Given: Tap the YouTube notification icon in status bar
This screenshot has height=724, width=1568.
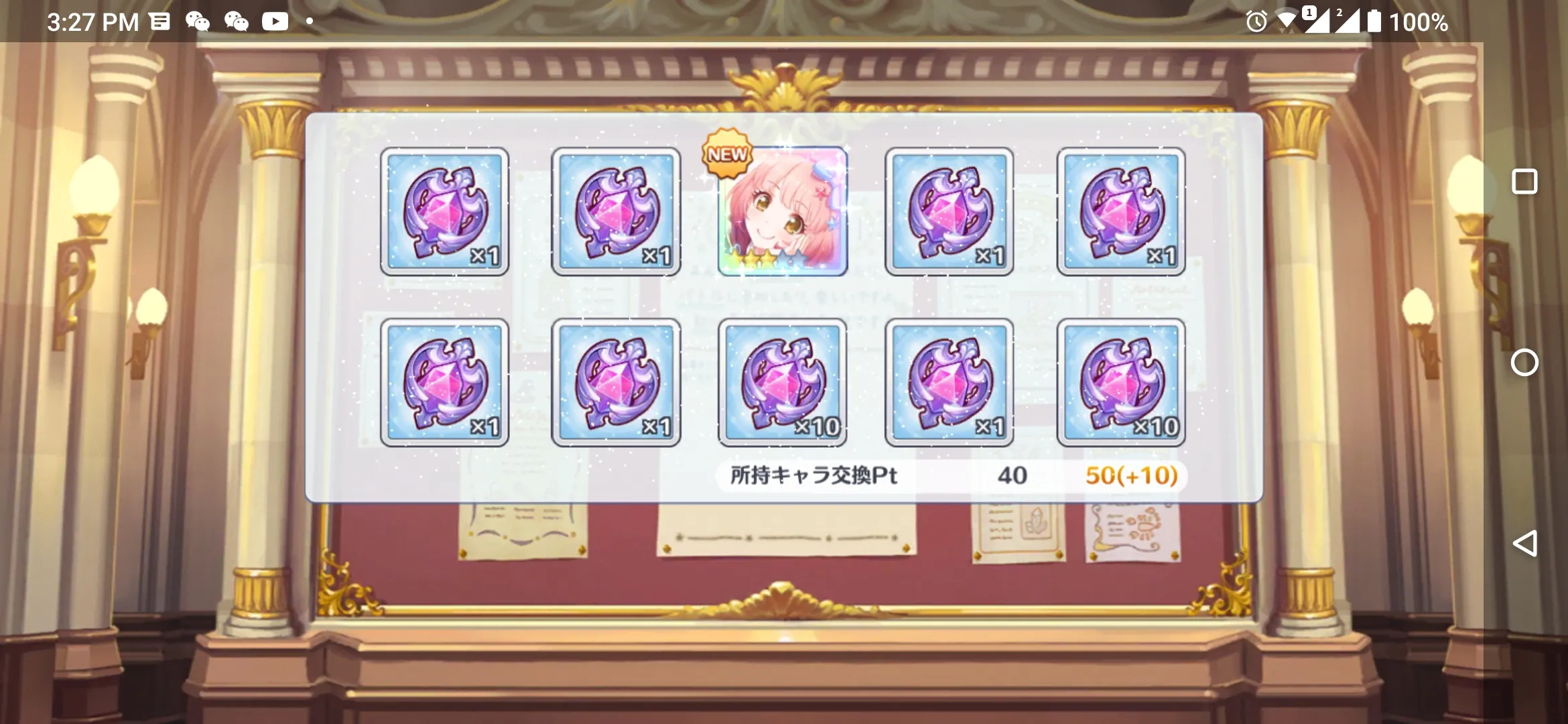Looking at the screenshot, I should pyautogui.click(x=275, y=21).
